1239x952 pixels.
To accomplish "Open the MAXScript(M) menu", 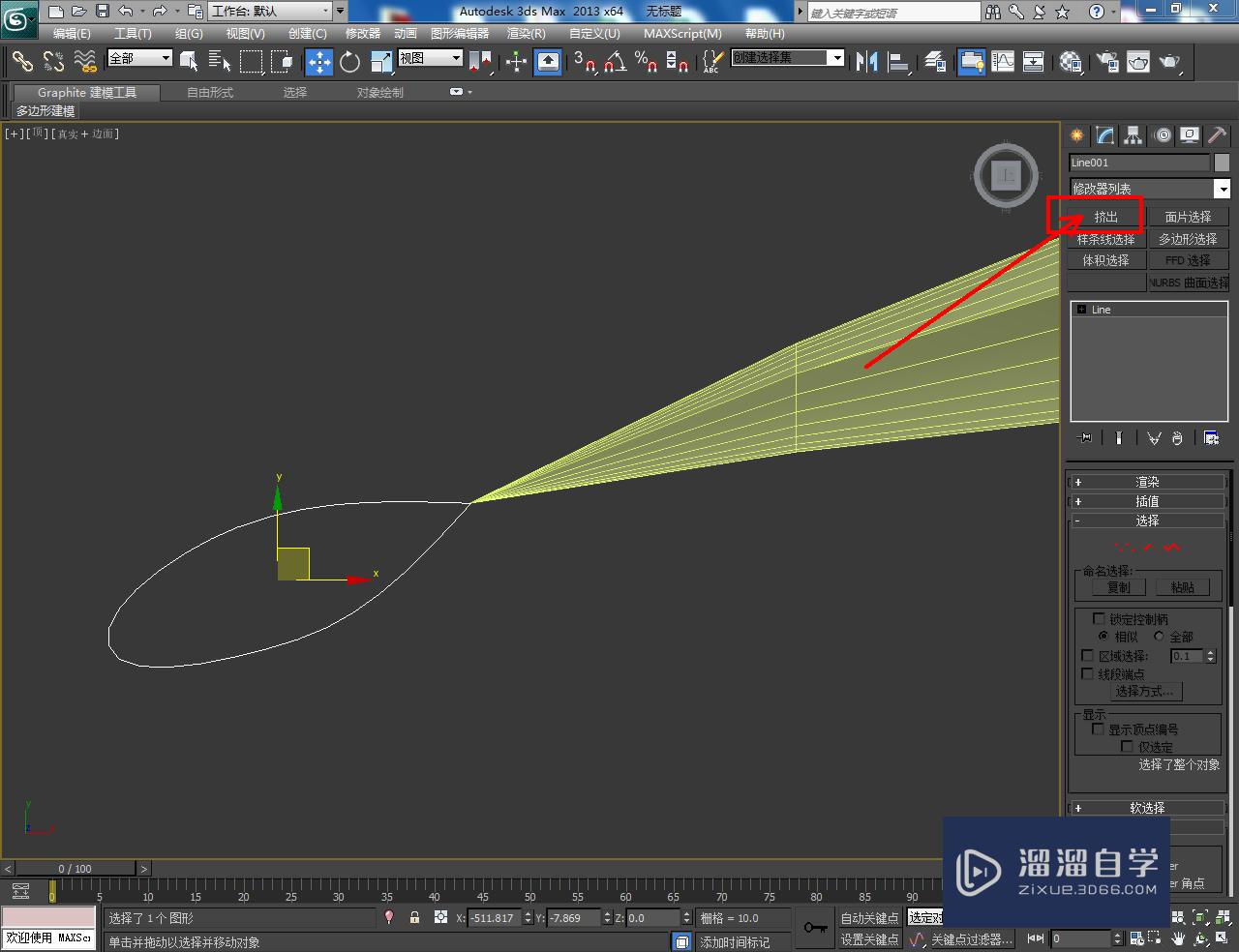I will [682, 33].
